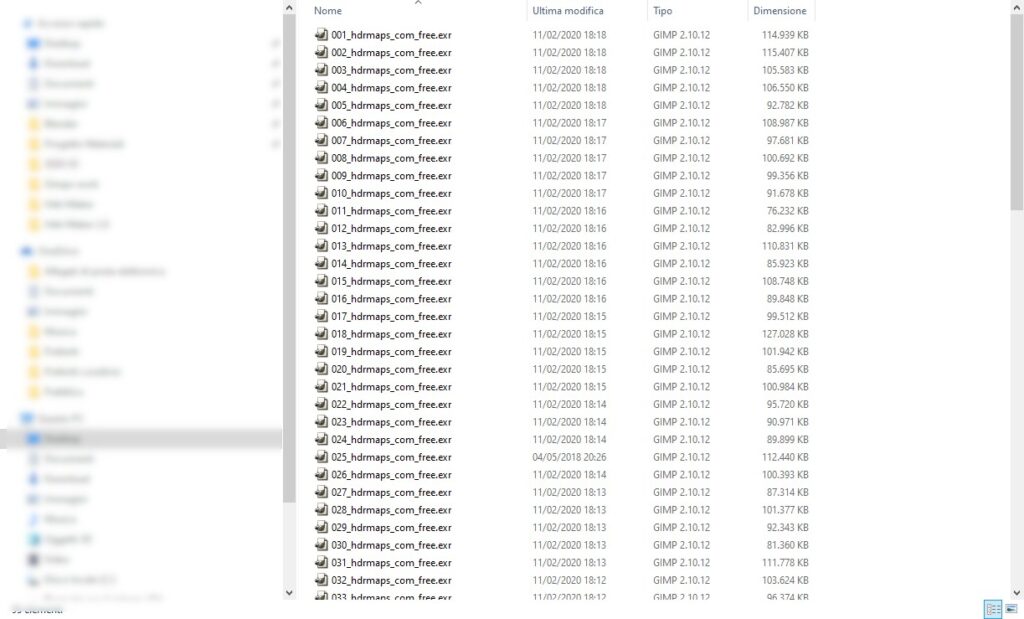This screenshot has height=619, width=1024.
Task: Sort files by the Nome column header
Action: pyautogui.click(x=328, y=10)
